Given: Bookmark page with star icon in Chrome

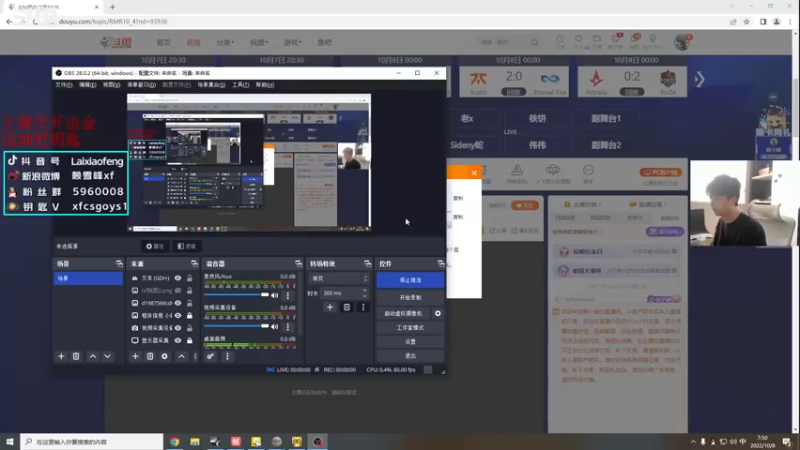Looking at the screenshot, I should 747,22.
